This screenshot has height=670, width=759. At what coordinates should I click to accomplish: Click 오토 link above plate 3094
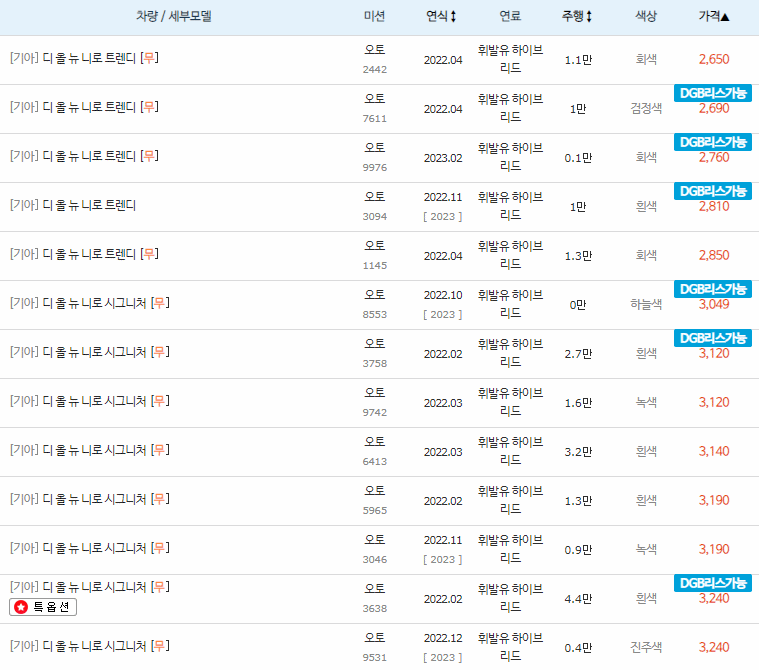(x=375, y=197)
